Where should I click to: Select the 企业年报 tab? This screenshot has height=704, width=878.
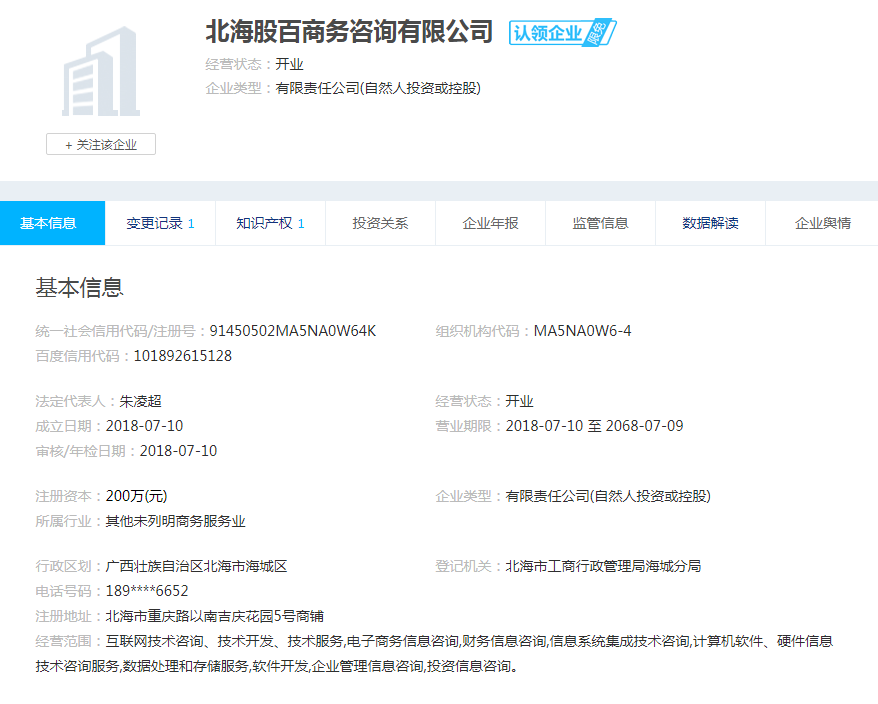pyautogui.click(x=490, y=223)
